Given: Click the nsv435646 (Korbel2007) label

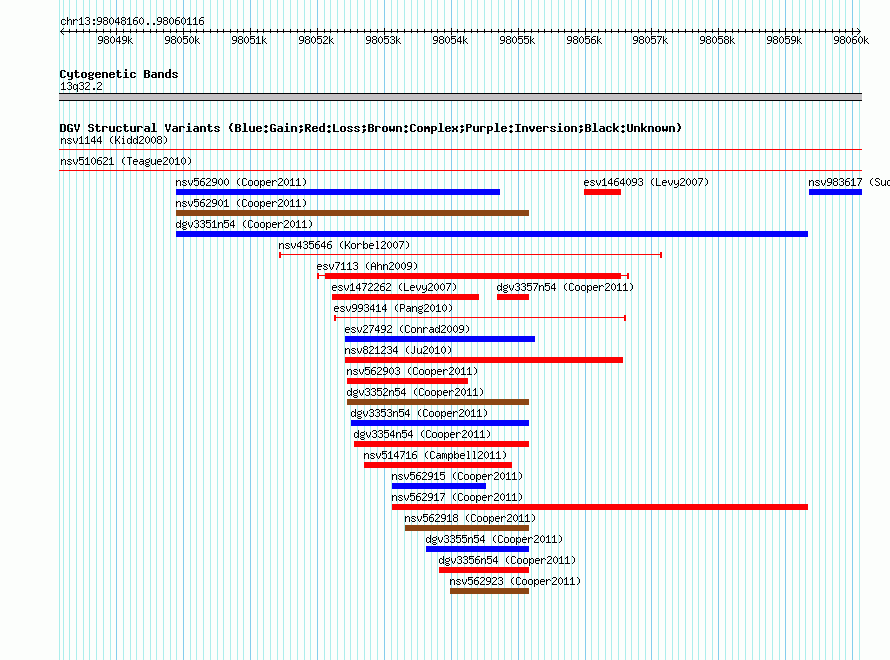Looking at the screenshot, I should click(x=344, y=245).
